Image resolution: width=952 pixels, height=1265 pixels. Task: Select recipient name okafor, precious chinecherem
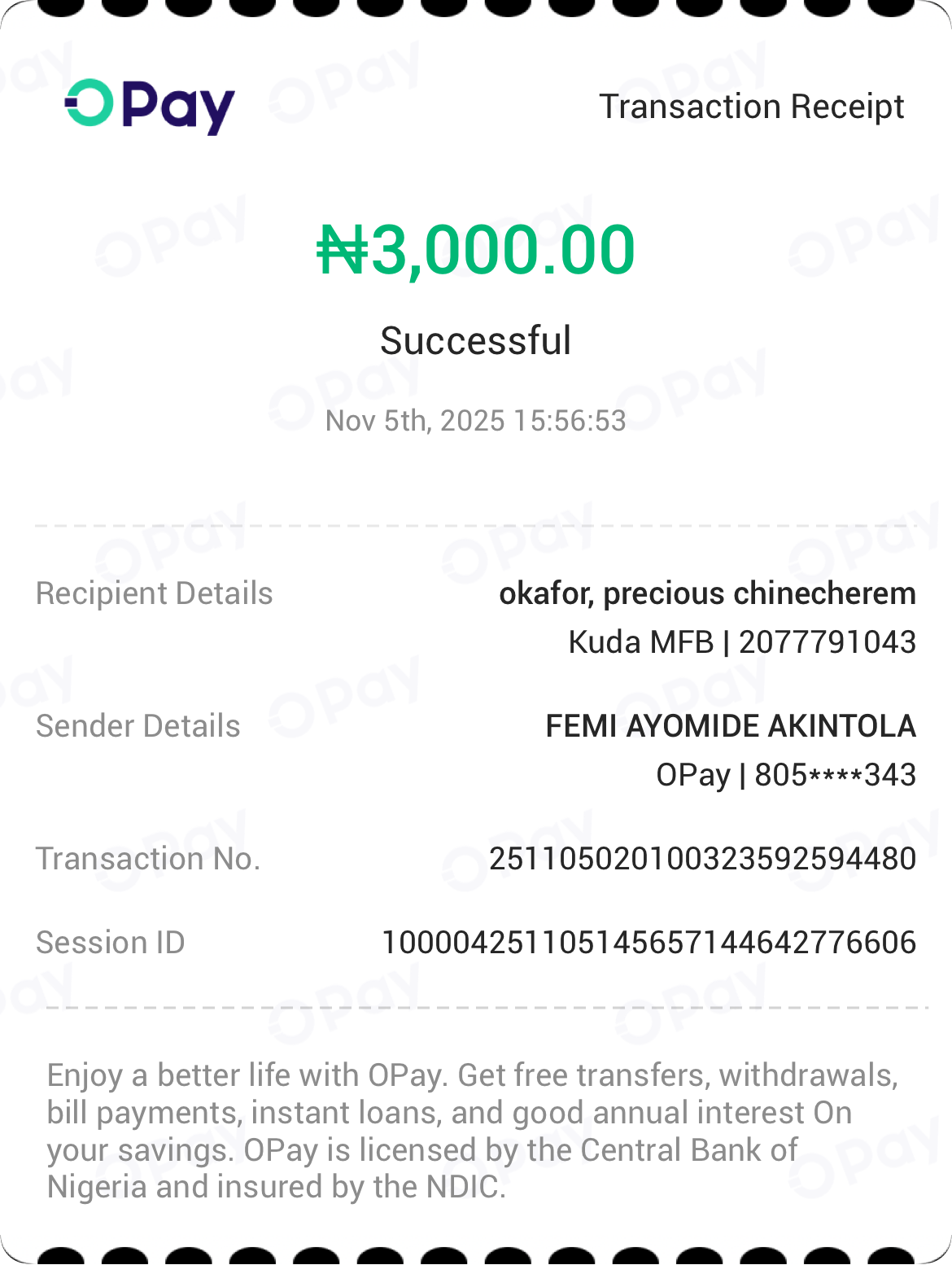pos(707,593)
